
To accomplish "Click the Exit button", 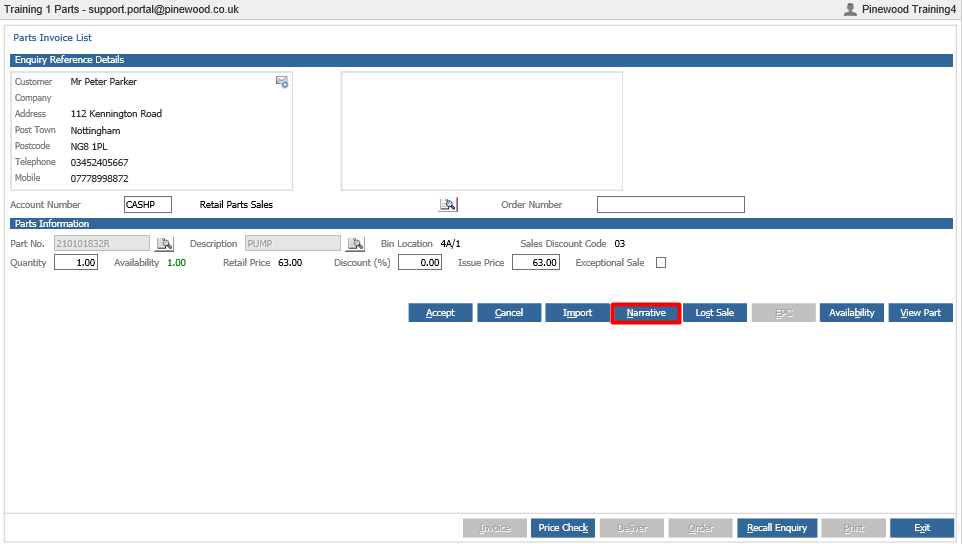I will [922, 528].
